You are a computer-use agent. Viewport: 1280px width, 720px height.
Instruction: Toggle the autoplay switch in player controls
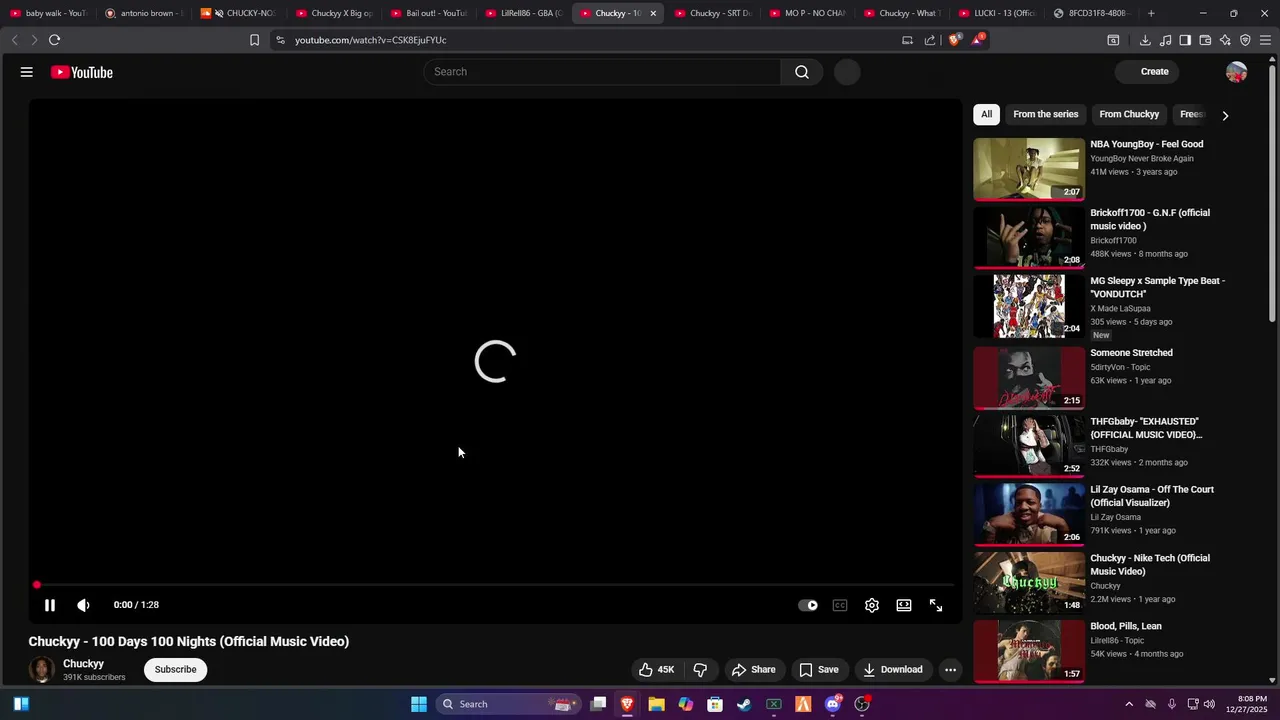[808, 605]
